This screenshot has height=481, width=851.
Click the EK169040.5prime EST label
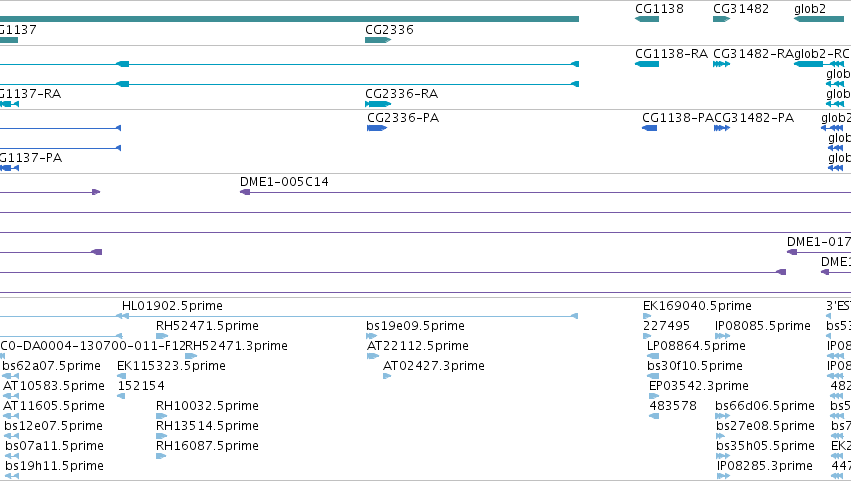697,306
